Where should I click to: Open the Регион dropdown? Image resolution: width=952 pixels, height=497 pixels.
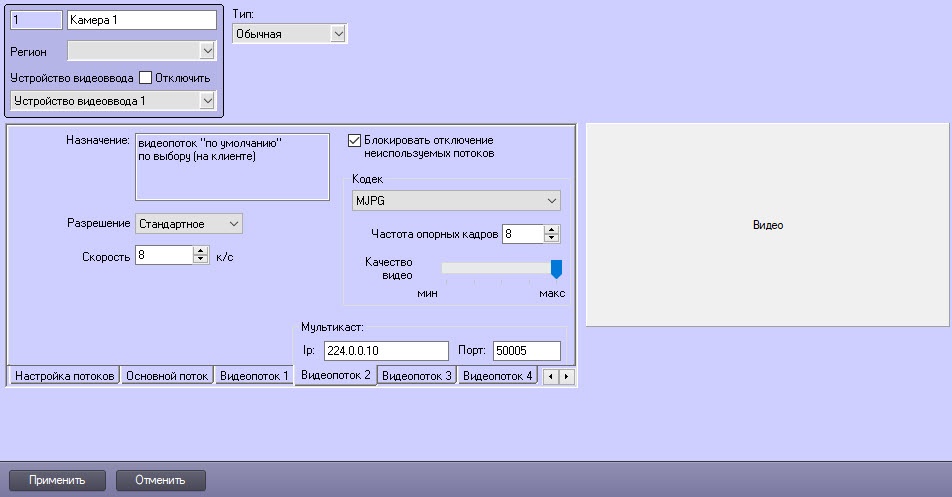(207, 51)
